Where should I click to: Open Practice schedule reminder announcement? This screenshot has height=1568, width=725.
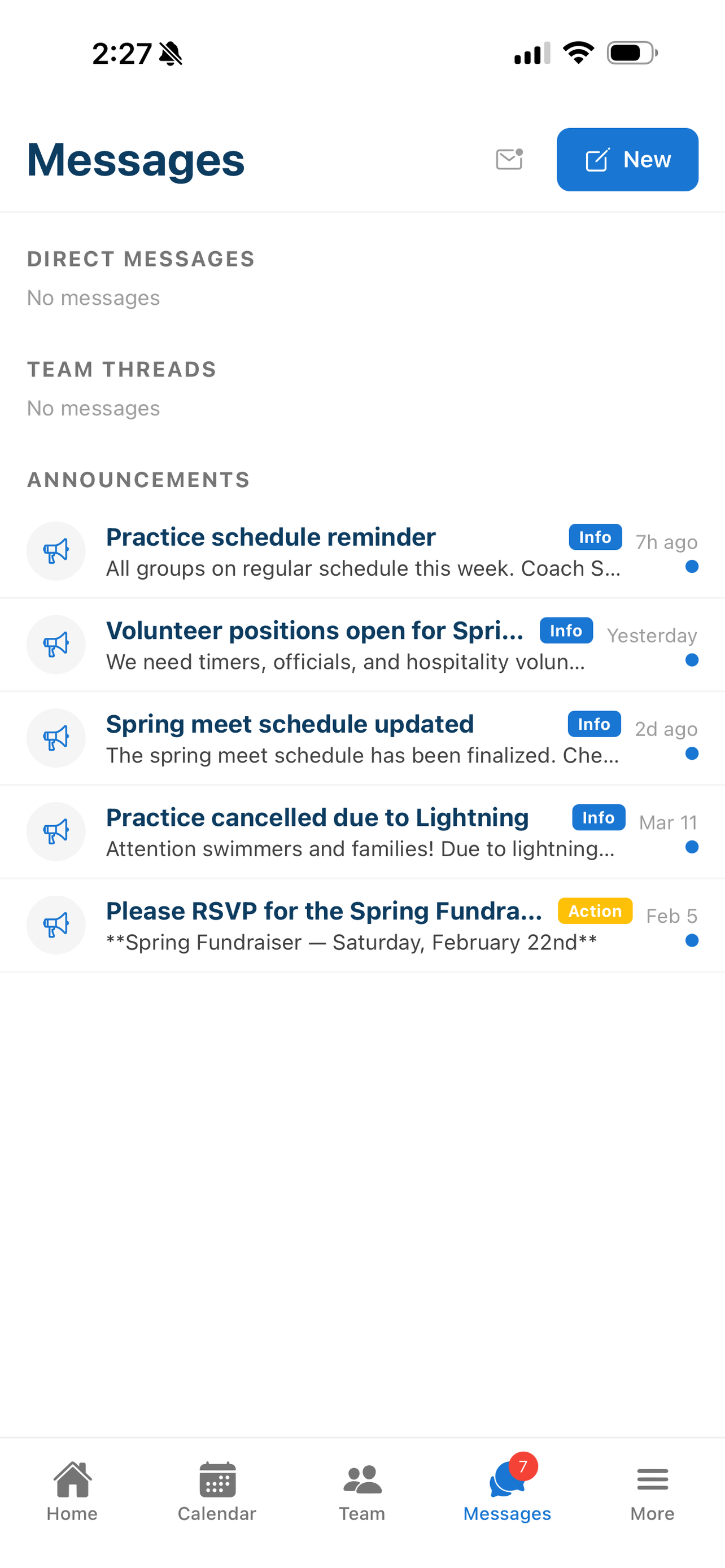[362, 551]
